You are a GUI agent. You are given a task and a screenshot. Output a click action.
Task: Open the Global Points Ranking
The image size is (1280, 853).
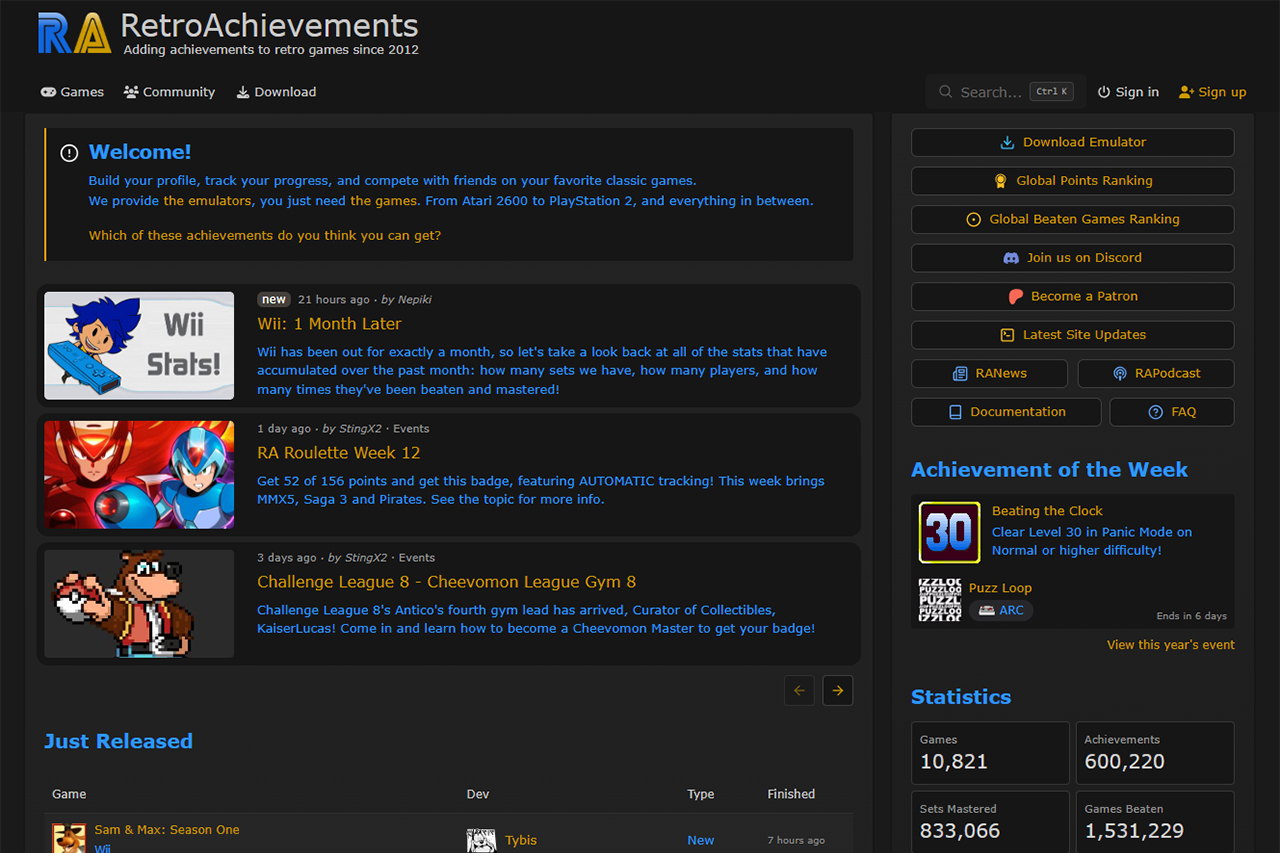[1072, 181]
